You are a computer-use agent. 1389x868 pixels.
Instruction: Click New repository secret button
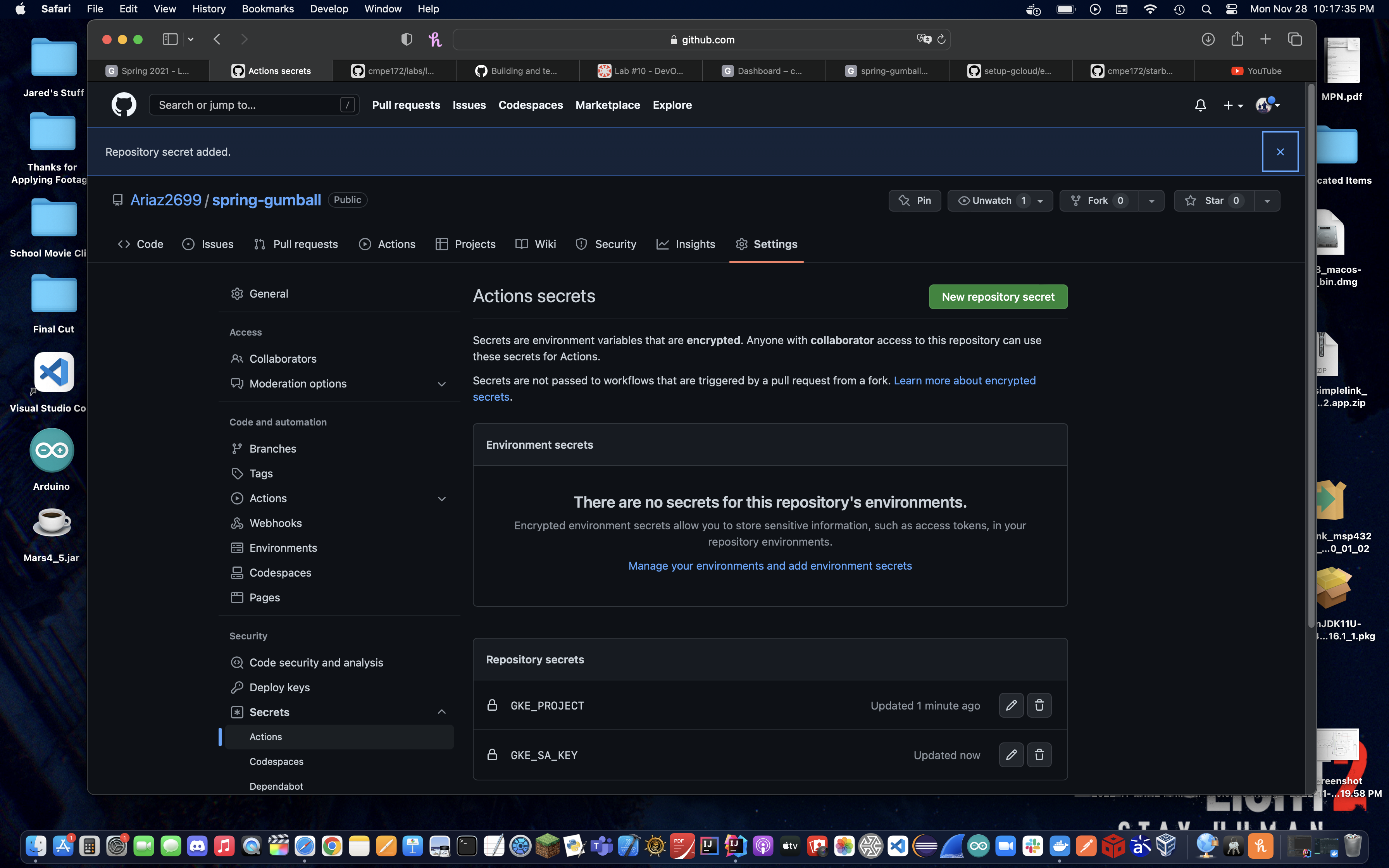point(998,297)
